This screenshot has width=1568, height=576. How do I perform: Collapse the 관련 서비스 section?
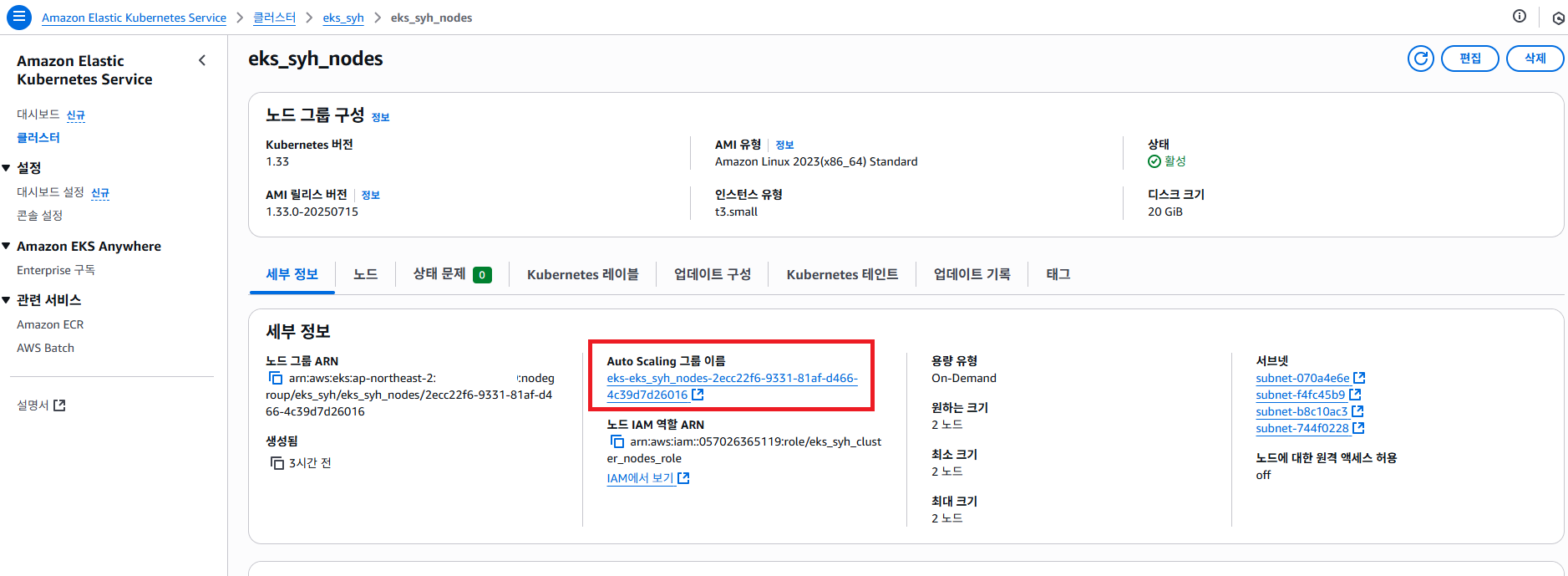click(7, 299)
